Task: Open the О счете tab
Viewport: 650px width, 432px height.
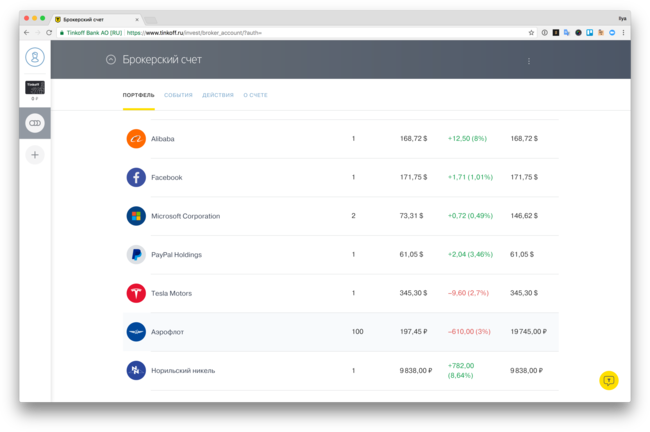Action: pyautogui.click(x=255, y=95)
